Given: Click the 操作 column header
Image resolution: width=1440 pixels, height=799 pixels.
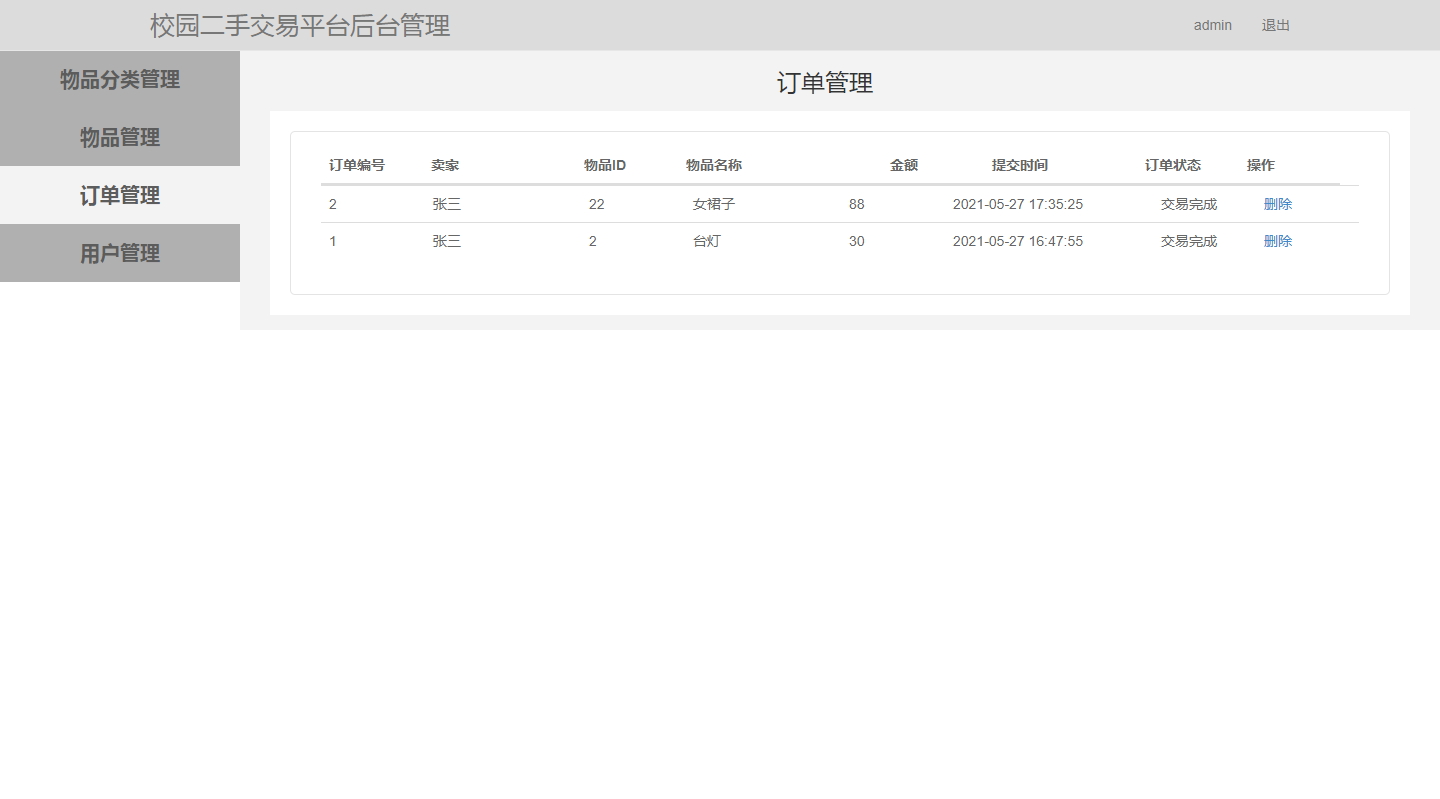Looking at the screenshot, I should [x=1261, y=165].
